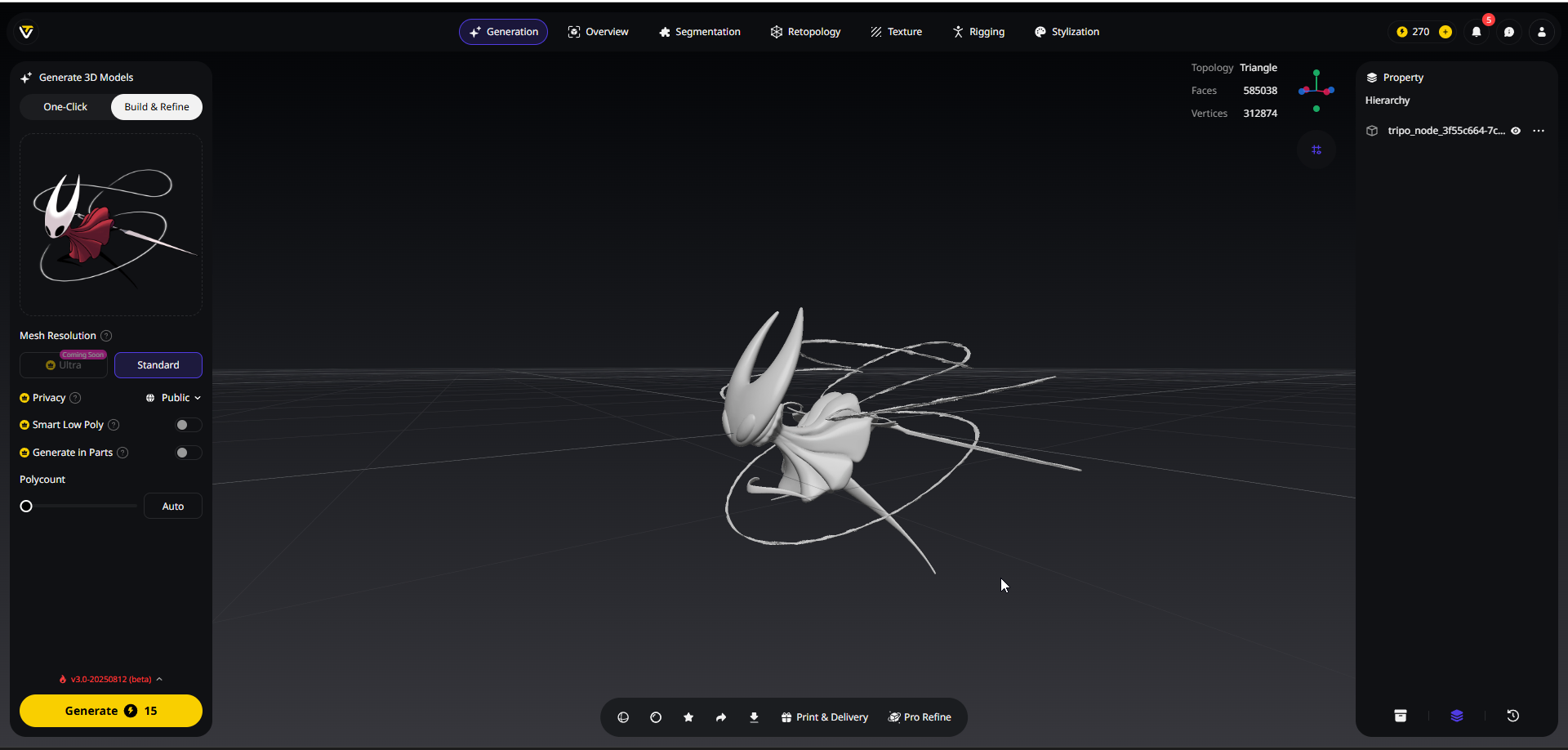Click the Vertices count 312874
The height and width of the screenshot is (750, 1568).
click(x=1260, y=114)
